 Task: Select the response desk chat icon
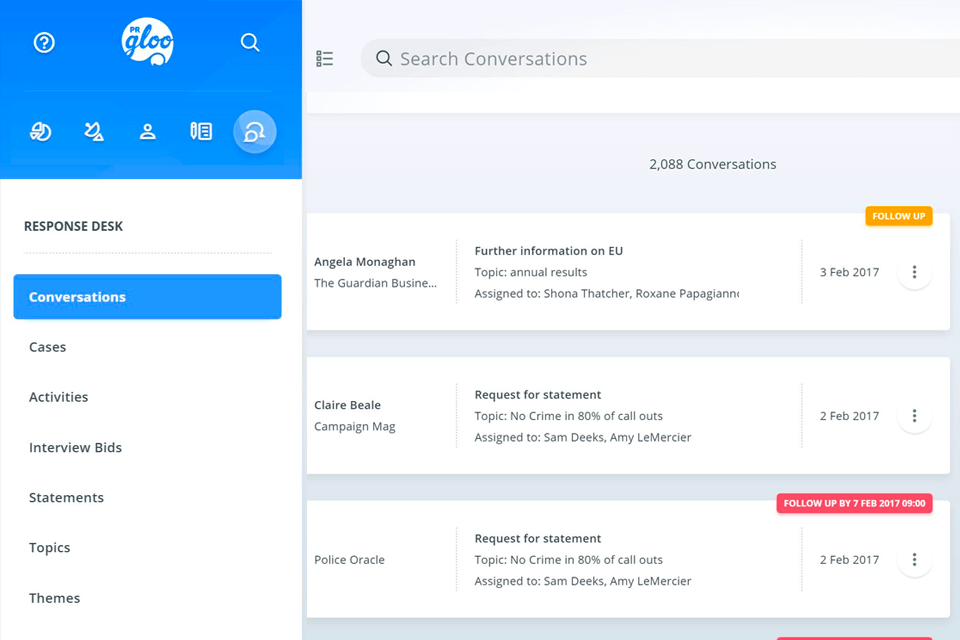(255, 131)
